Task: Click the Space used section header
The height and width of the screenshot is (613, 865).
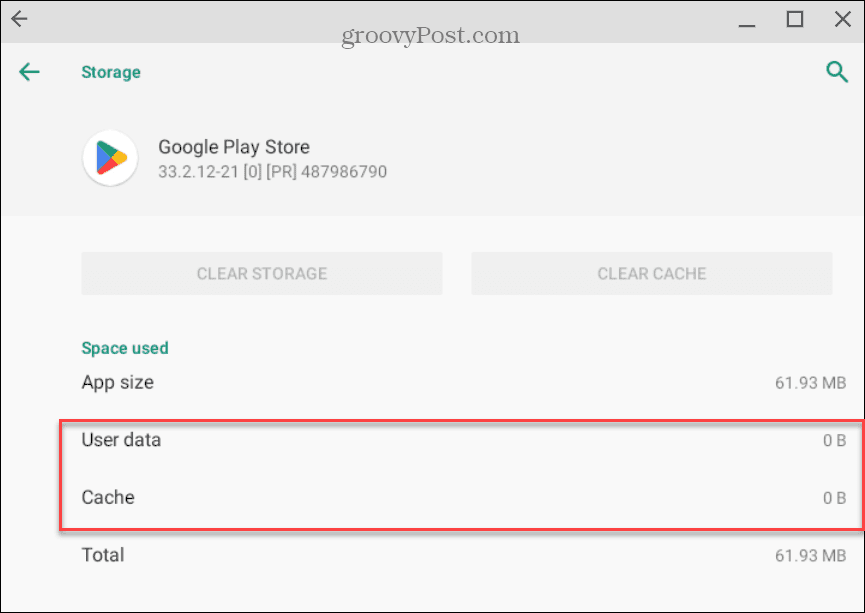Action: [125, 348]
